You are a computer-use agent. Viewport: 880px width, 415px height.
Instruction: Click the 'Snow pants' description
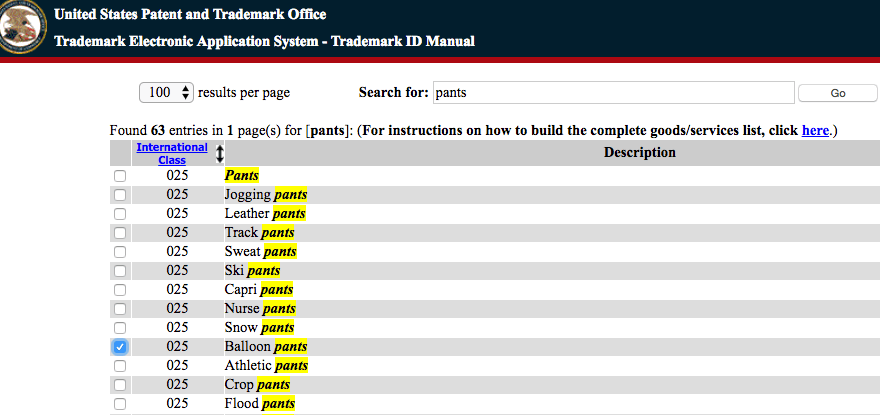click(x=259, y=327)
